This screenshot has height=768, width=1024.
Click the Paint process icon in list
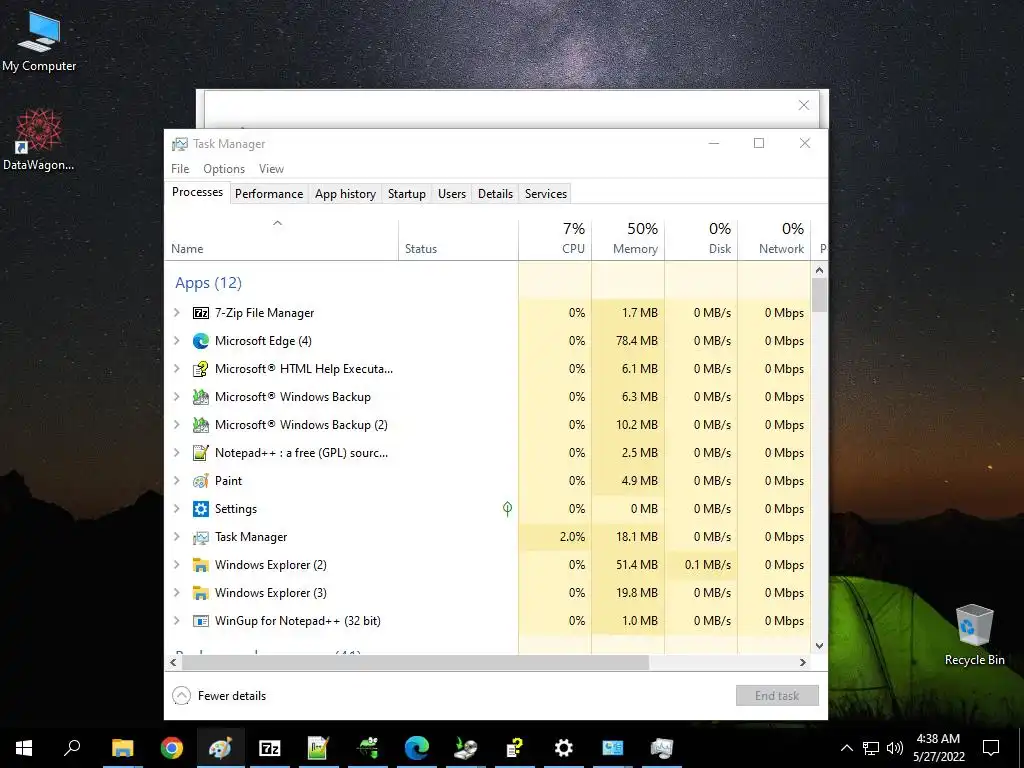pyautogui.click(x=200, y=481)
